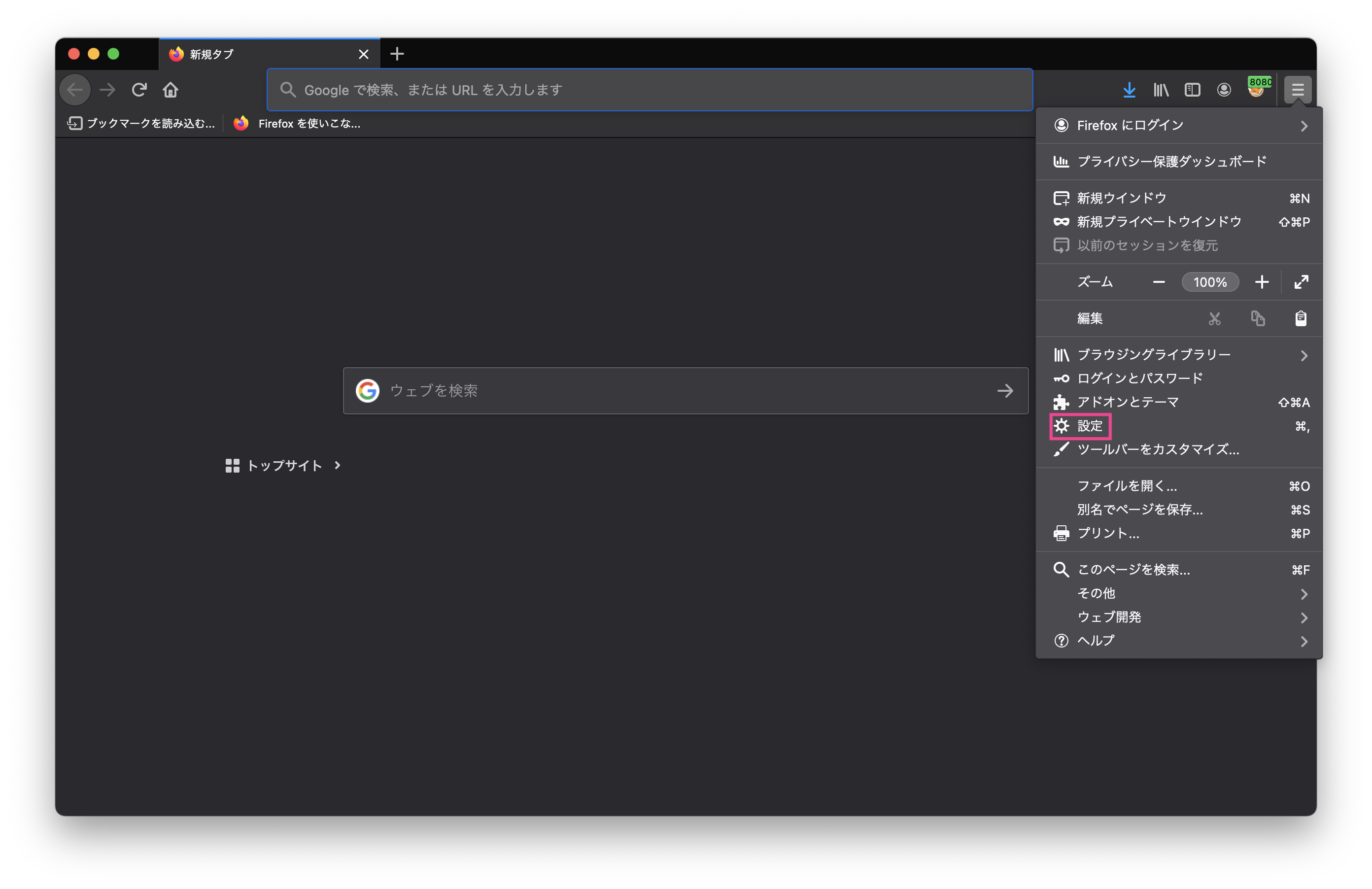1372x889 pixels.
Task: Reload the page with refresh icon
Action: pyautogui.click(x=139, y=90)
